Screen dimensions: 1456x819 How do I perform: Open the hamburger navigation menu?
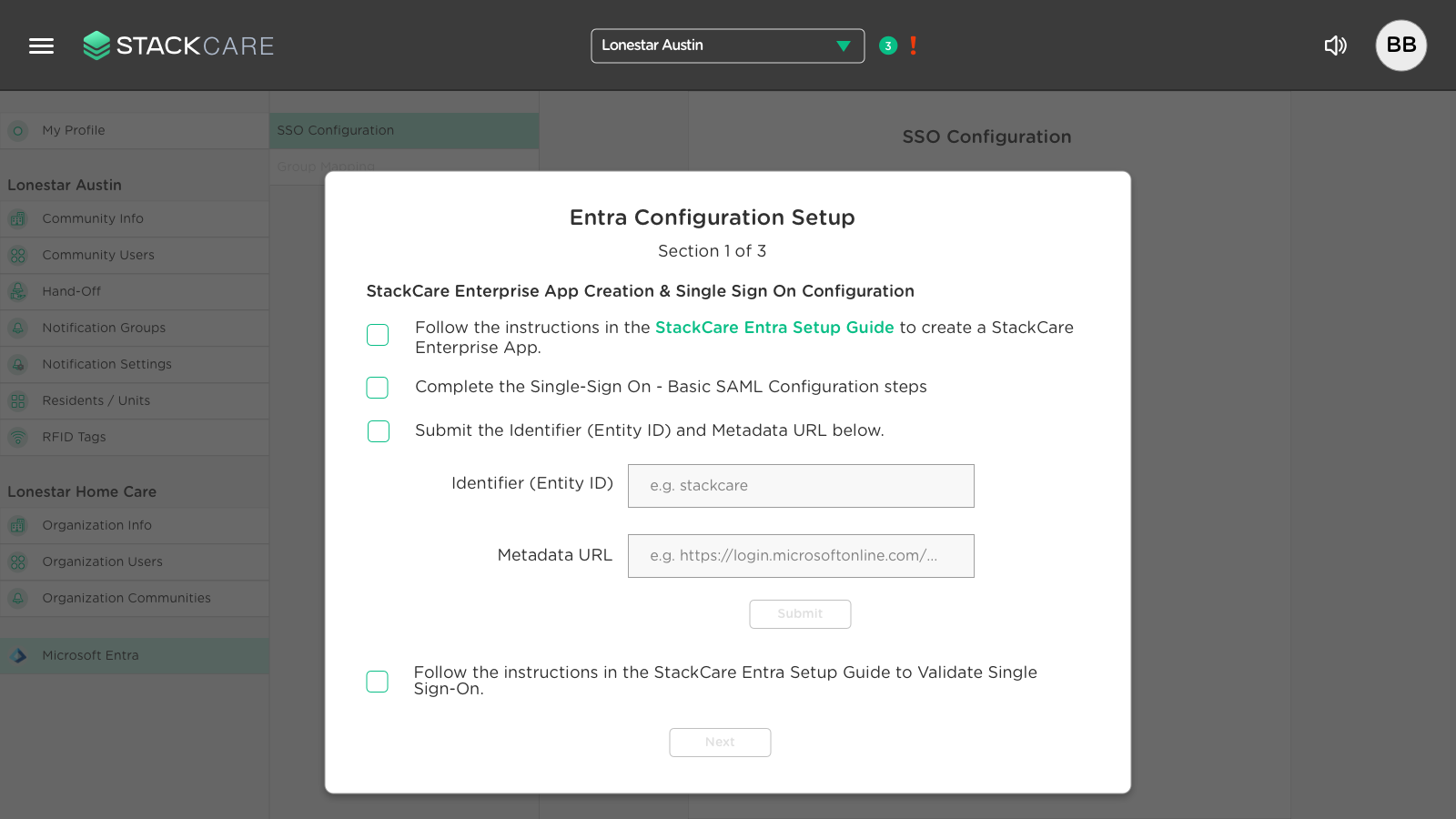point(41,45)
